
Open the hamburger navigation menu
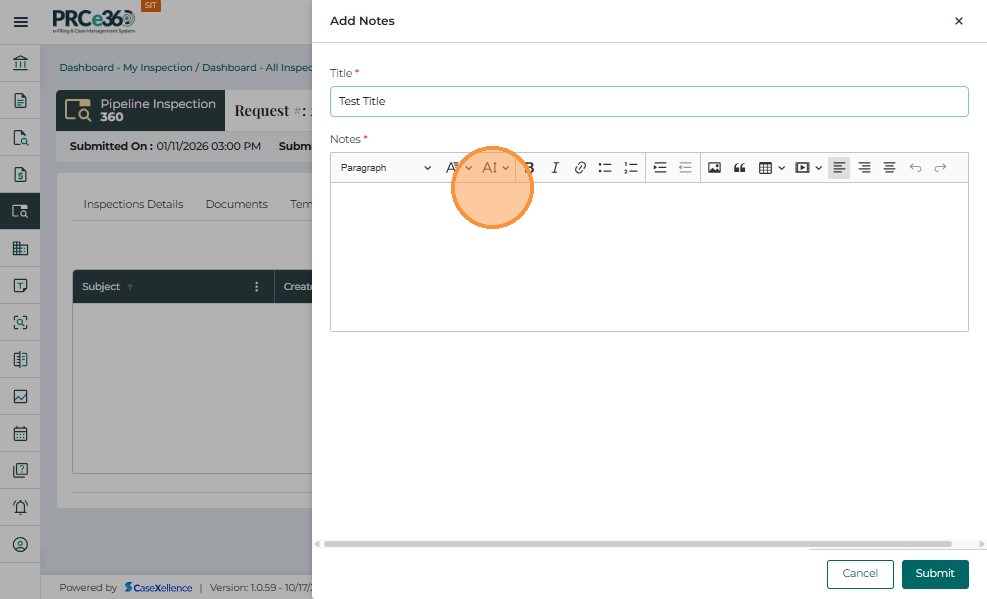coord(20,22)
